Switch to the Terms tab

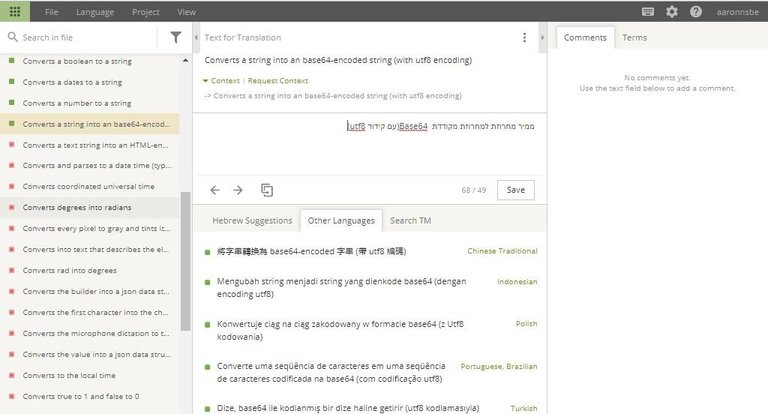[x=634, y=38]
